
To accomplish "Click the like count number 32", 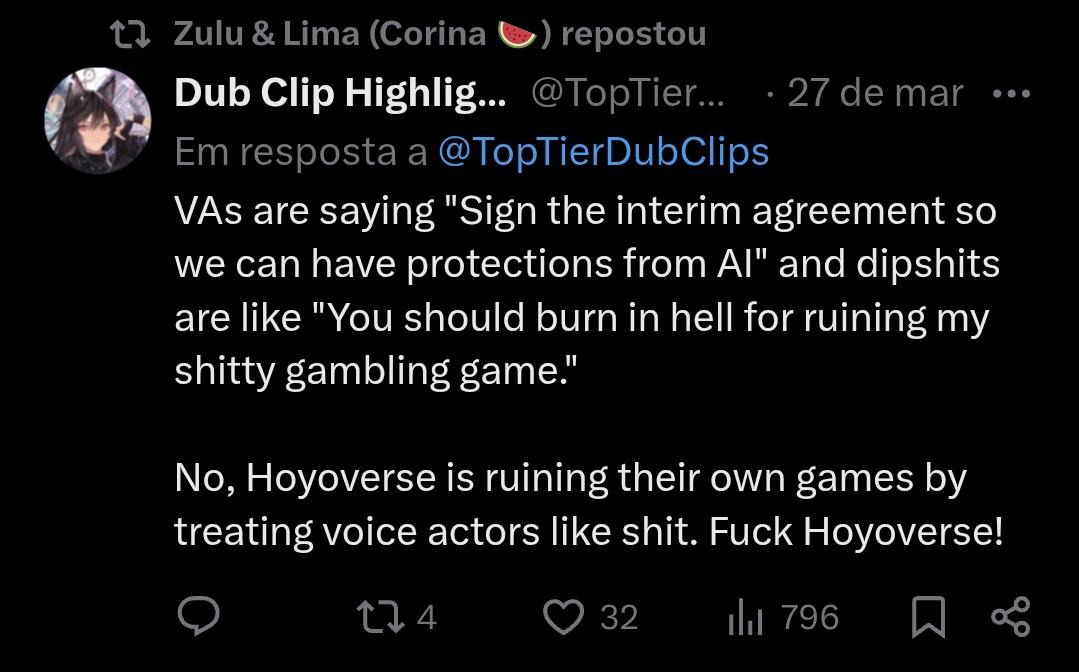I will [619, 617].
